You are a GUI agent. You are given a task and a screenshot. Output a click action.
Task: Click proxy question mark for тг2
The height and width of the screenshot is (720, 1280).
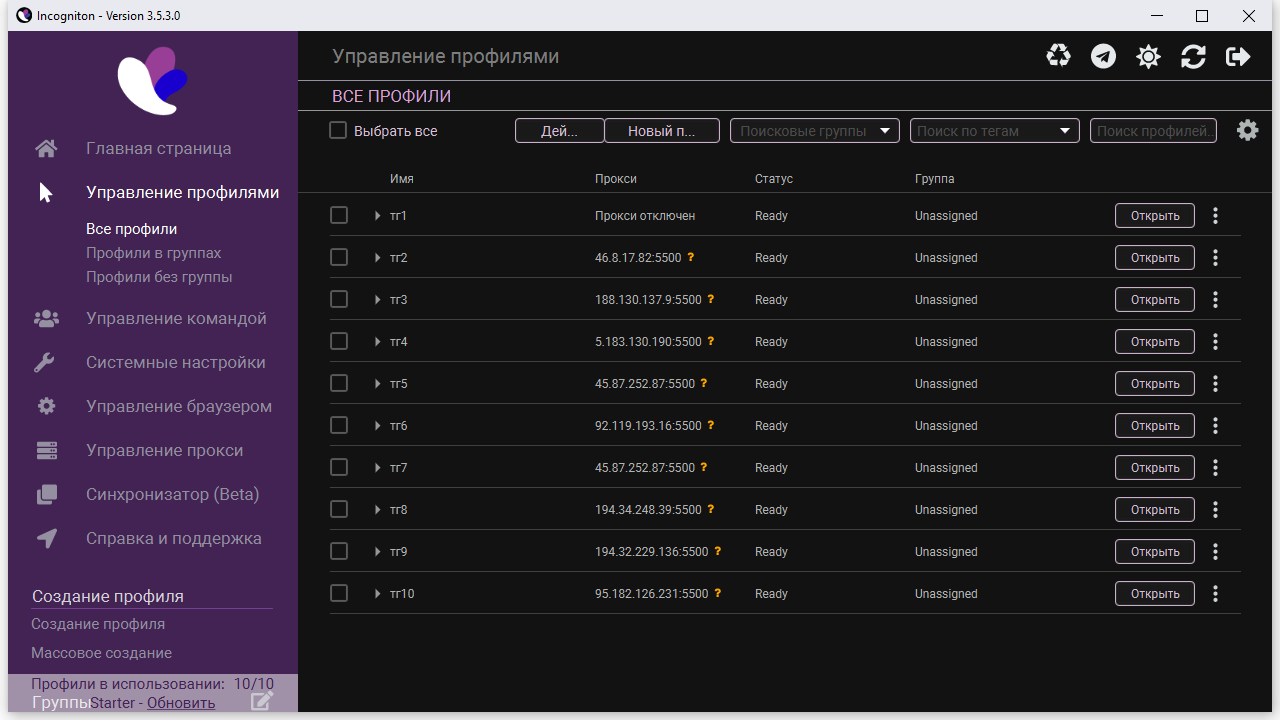[690, 257]
